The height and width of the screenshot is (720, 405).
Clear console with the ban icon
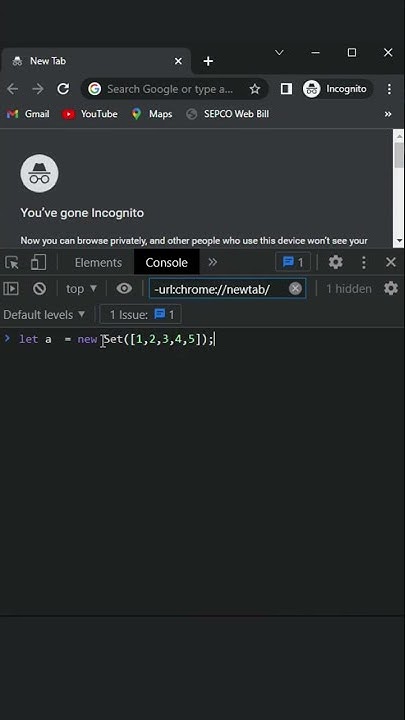click(39, 288)
